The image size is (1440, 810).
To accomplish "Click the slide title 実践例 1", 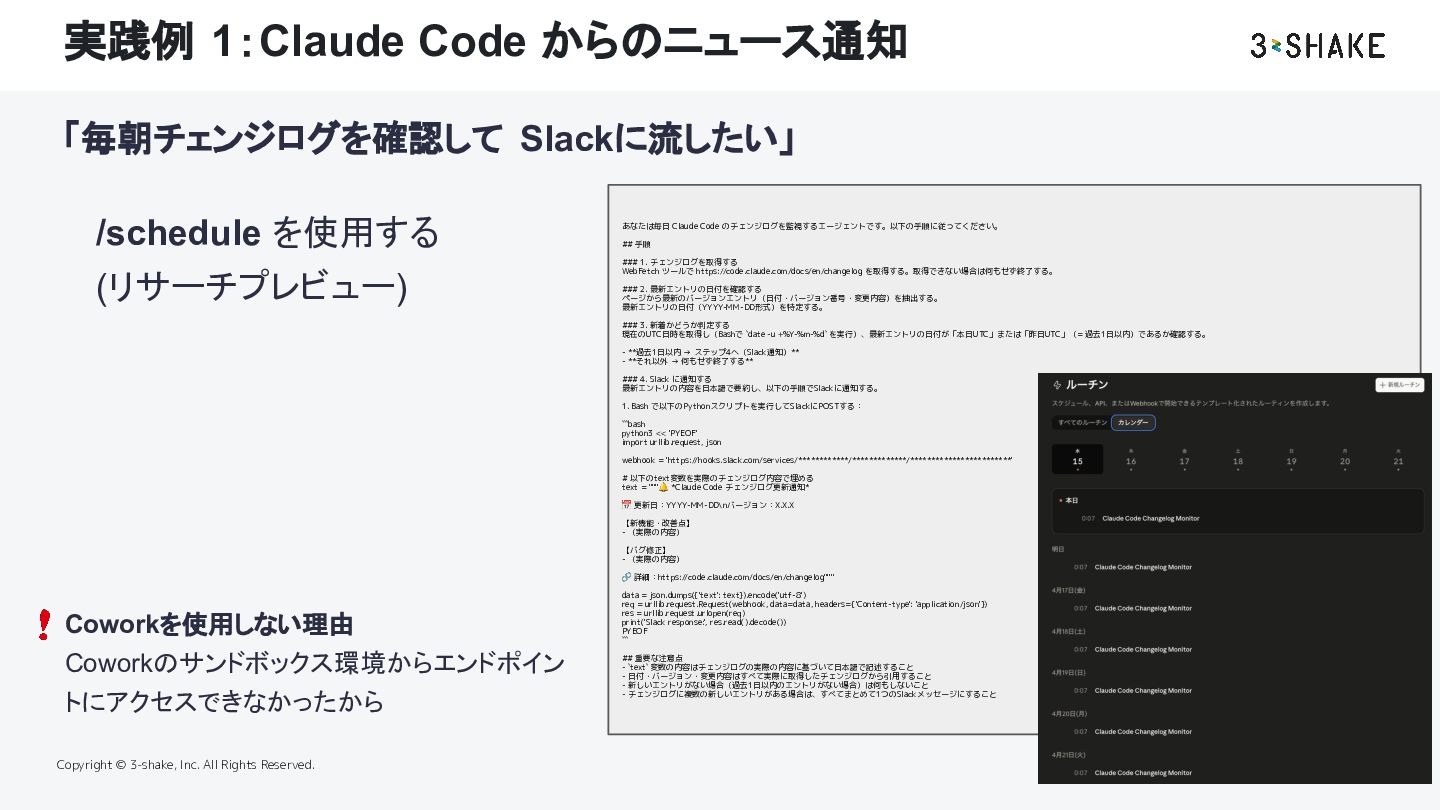I will pos(485,42).
